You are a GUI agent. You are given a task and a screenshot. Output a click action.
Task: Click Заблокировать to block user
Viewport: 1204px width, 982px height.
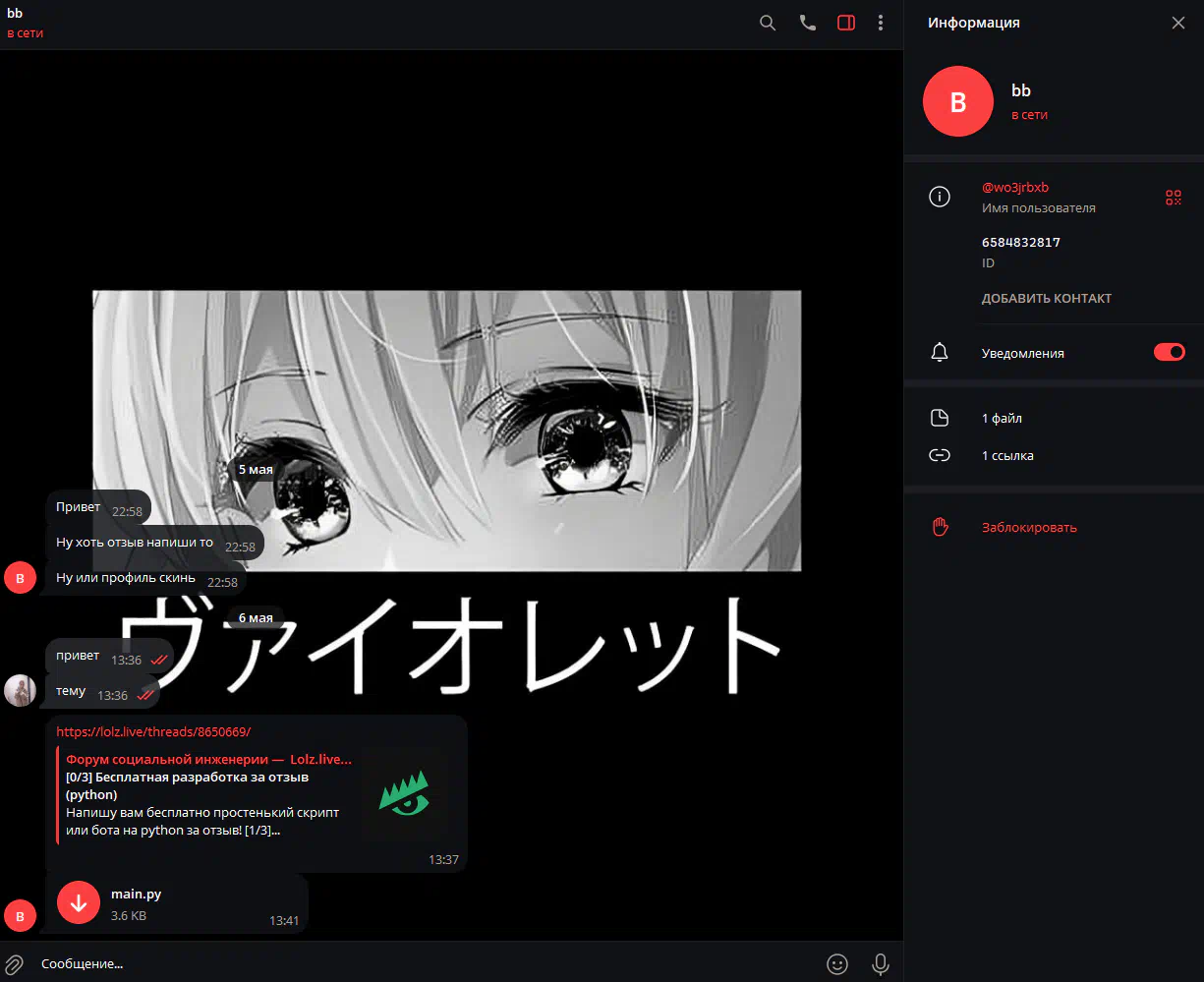[1029, 528]
